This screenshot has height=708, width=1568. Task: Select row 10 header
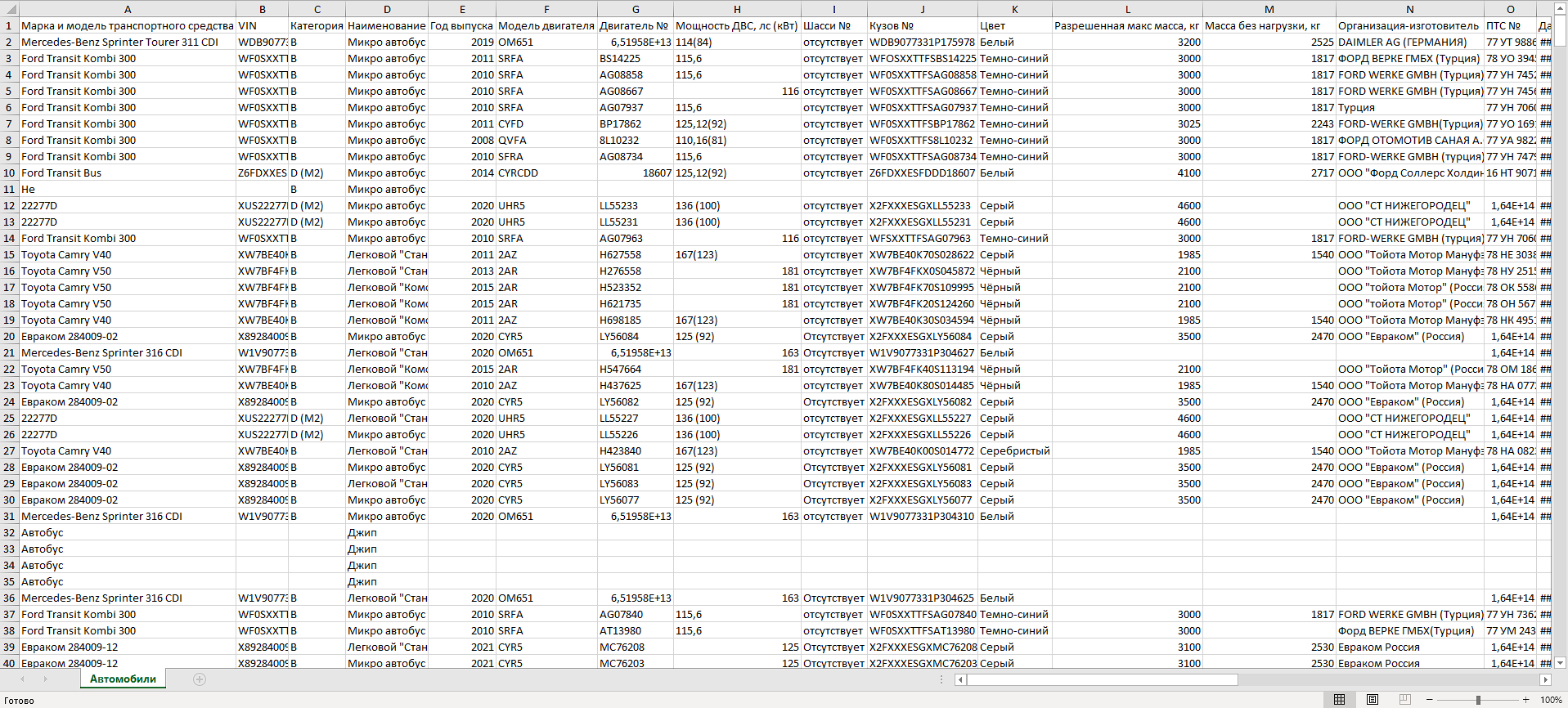(9, 173)
